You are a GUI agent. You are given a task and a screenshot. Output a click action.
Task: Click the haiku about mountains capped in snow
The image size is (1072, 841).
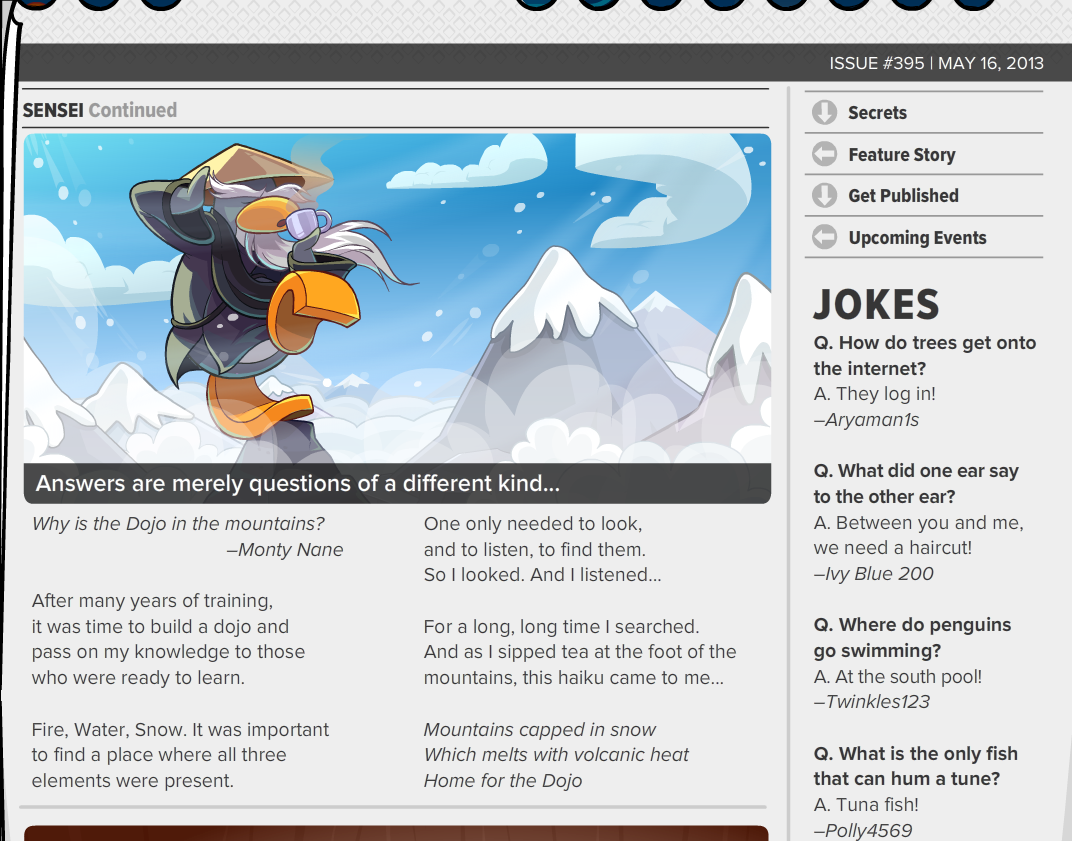[x=556, y=755]
